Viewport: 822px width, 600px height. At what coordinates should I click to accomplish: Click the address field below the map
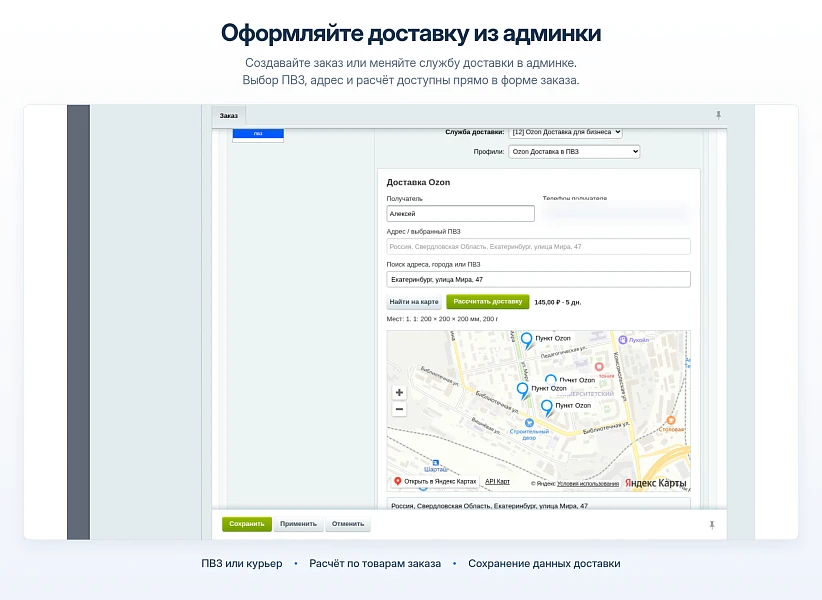click(538, 504)
